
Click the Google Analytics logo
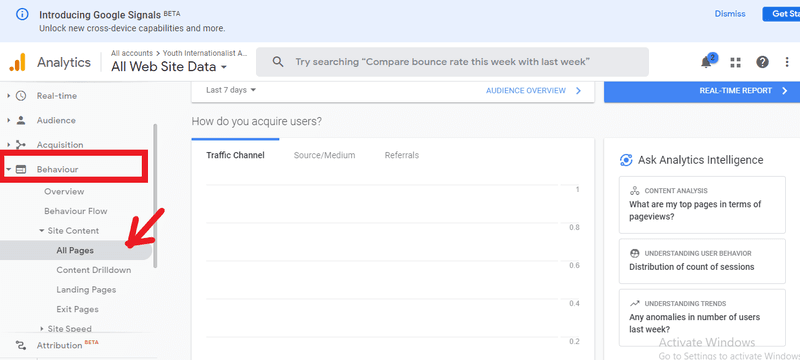(x=17, y=62)
